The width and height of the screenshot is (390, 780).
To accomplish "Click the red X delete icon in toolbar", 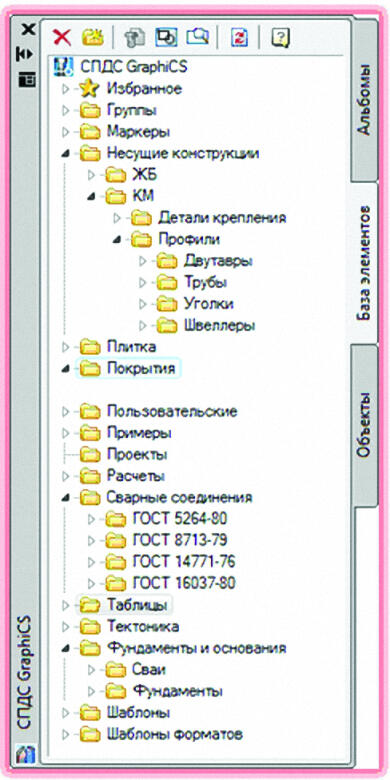I will tap(62, 38).
